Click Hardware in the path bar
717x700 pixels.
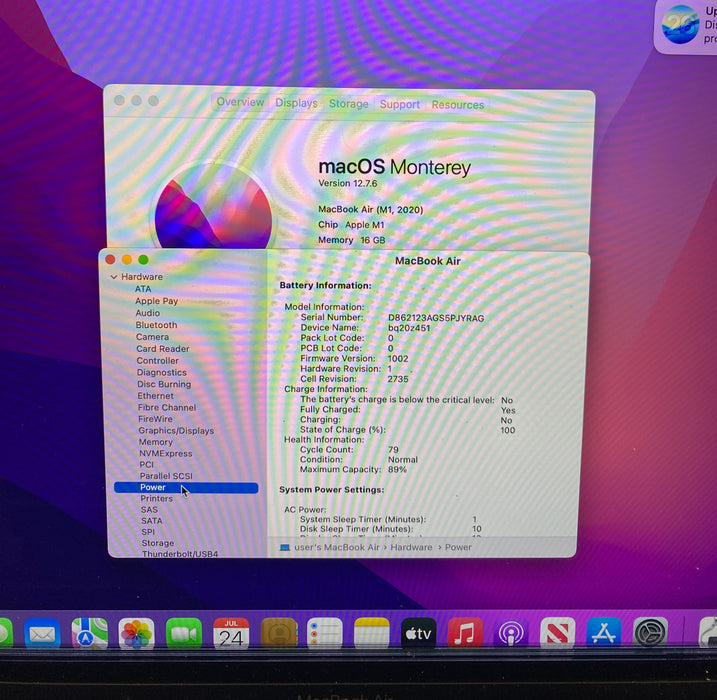coord(411,547)
